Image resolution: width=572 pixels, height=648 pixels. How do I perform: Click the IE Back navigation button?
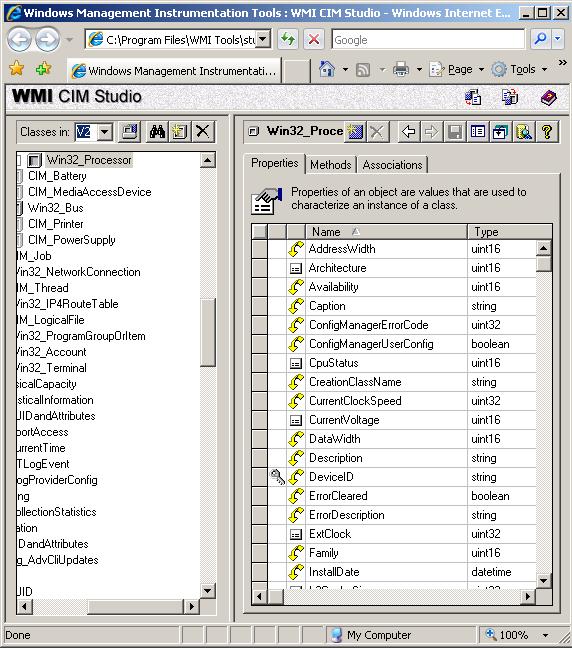(x=19, y=40)
